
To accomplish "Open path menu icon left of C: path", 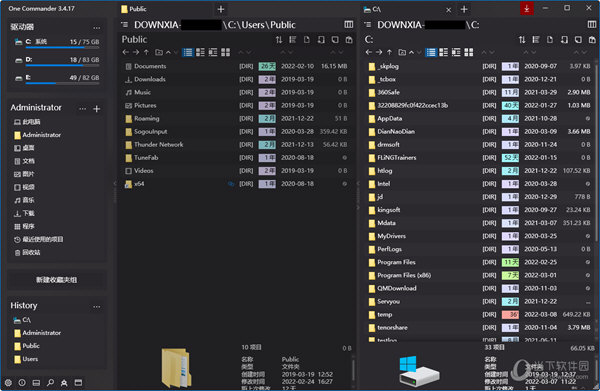I will (368, 25).
